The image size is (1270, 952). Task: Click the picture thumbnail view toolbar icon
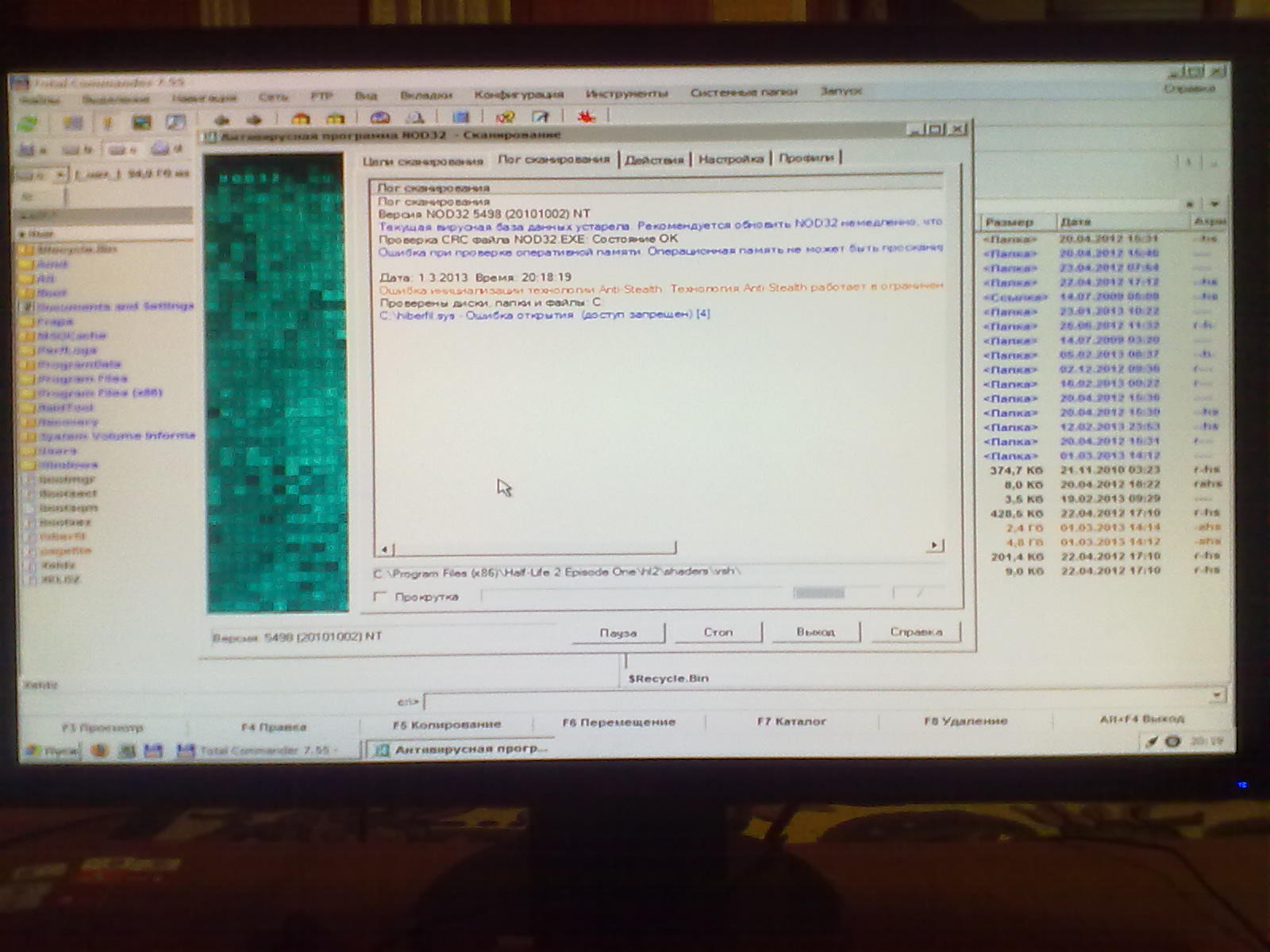click(x=142, y=122)
